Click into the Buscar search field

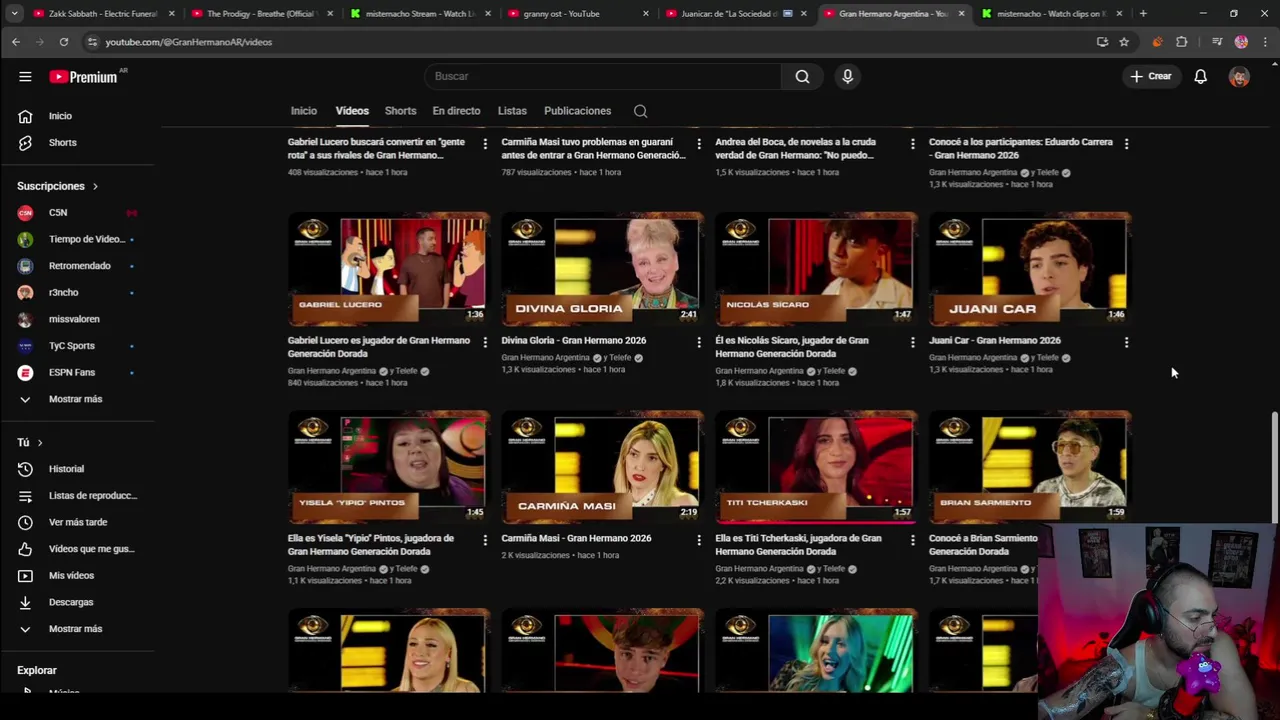click(603, 76)
